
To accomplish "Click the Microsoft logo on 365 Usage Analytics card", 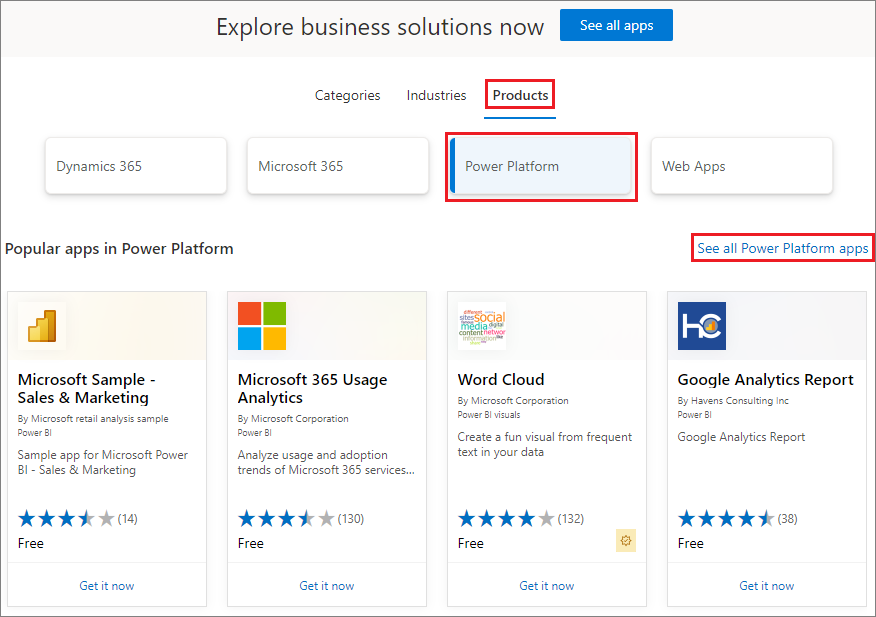I will click(262, 326).
